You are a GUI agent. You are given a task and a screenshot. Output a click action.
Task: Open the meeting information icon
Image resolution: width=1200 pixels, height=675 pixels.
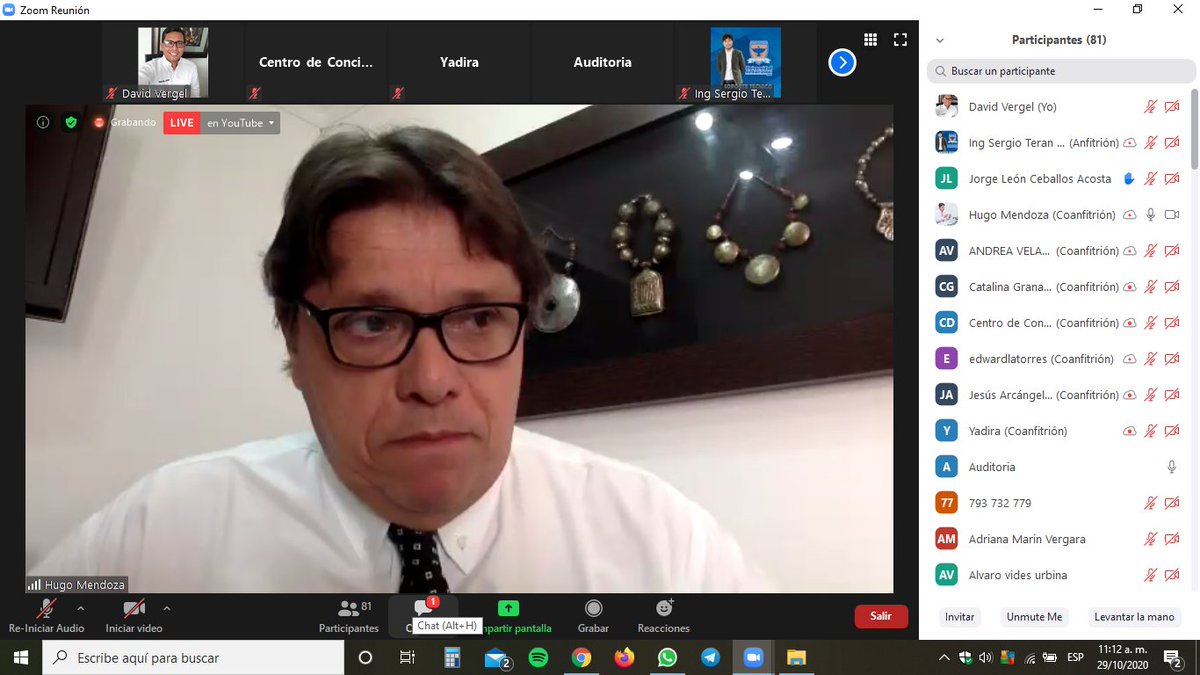[43, 123]
